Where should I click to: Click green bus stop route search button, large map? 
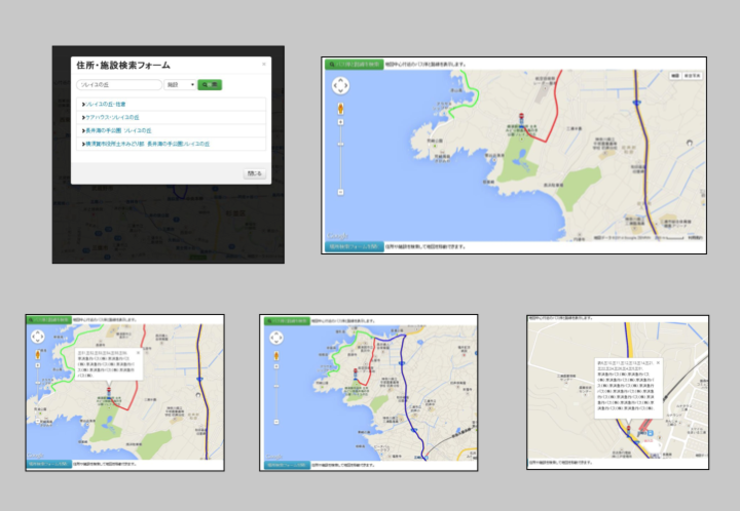(352, 63)
